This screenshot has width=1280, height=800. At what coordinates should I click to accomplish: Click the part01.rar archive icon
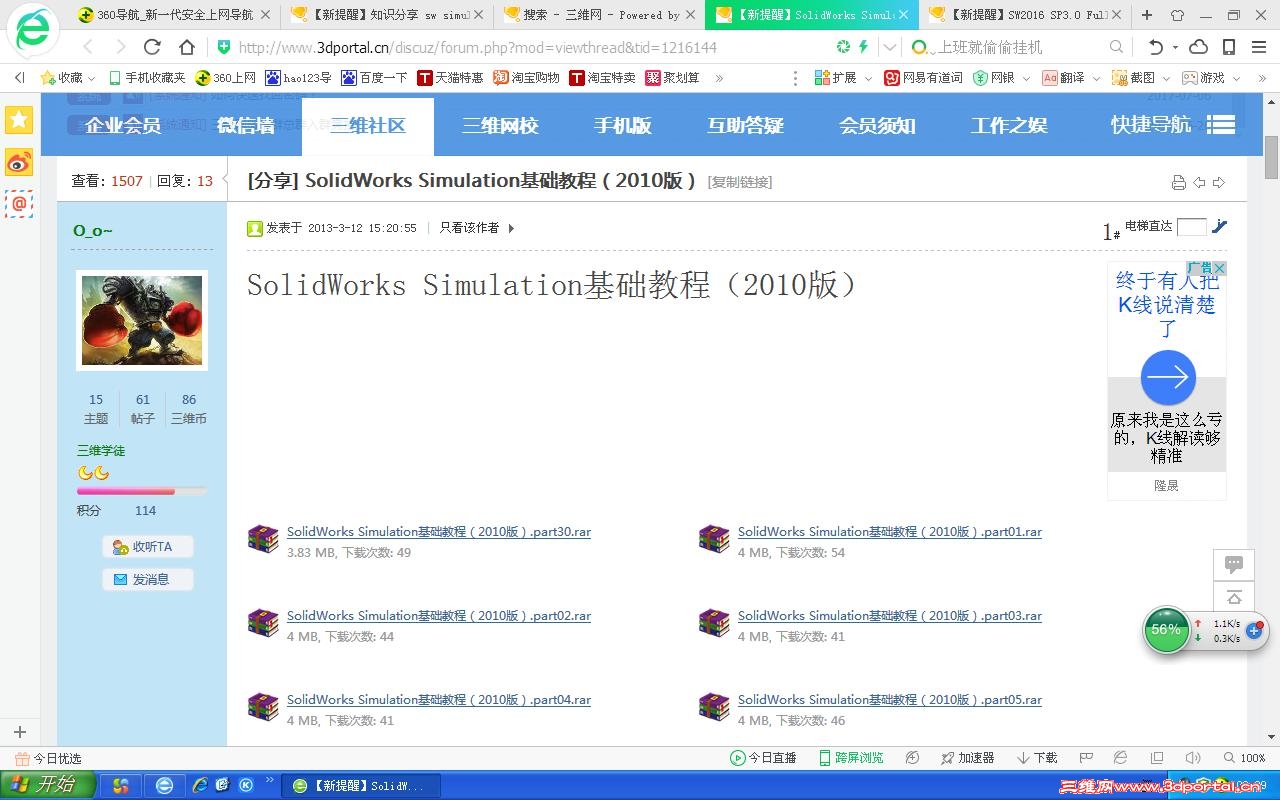coord(715,539)
